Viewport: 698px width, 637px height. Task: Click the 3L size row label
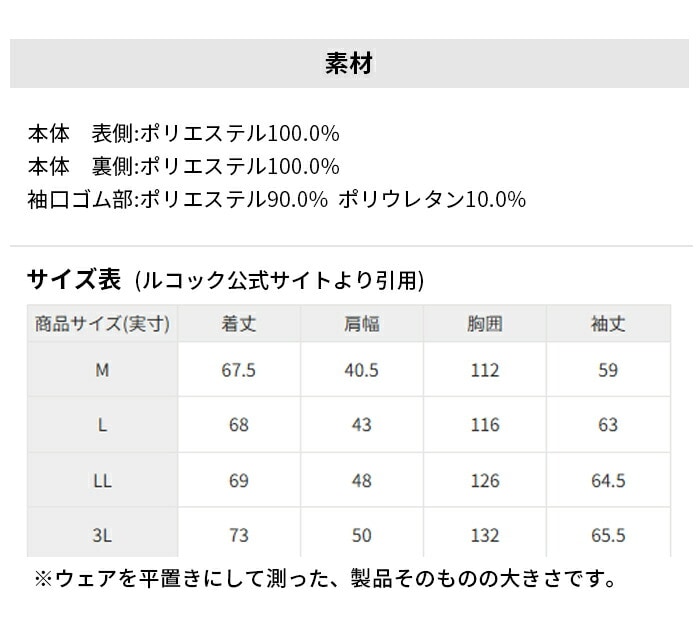[102, 535]
